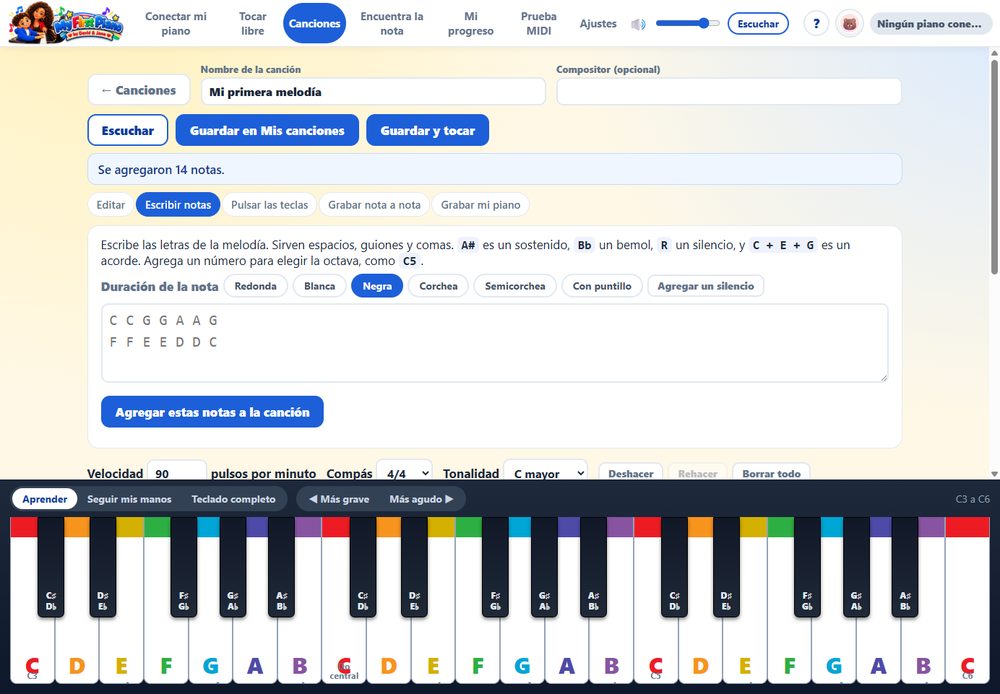Viewport: 1000px width, 694px height.
Task: Click the My First Piano logo
Action: pyautogui.click(x=66, y=23)
